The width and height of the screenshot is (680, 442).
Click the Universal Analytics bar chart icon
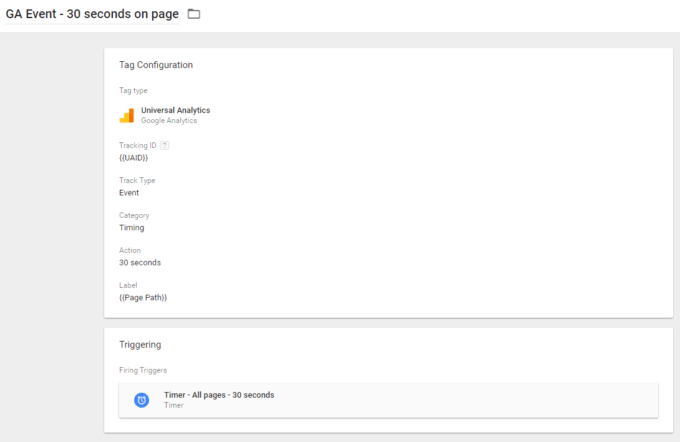tap(127, 115)
